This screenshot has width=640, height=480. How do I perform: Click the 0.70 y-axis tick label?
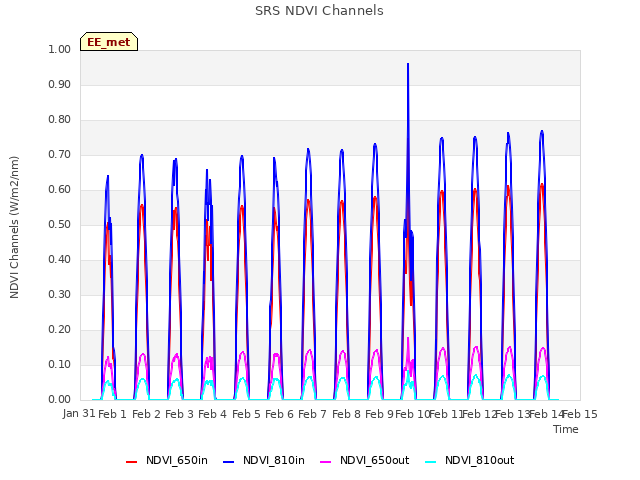59,155
